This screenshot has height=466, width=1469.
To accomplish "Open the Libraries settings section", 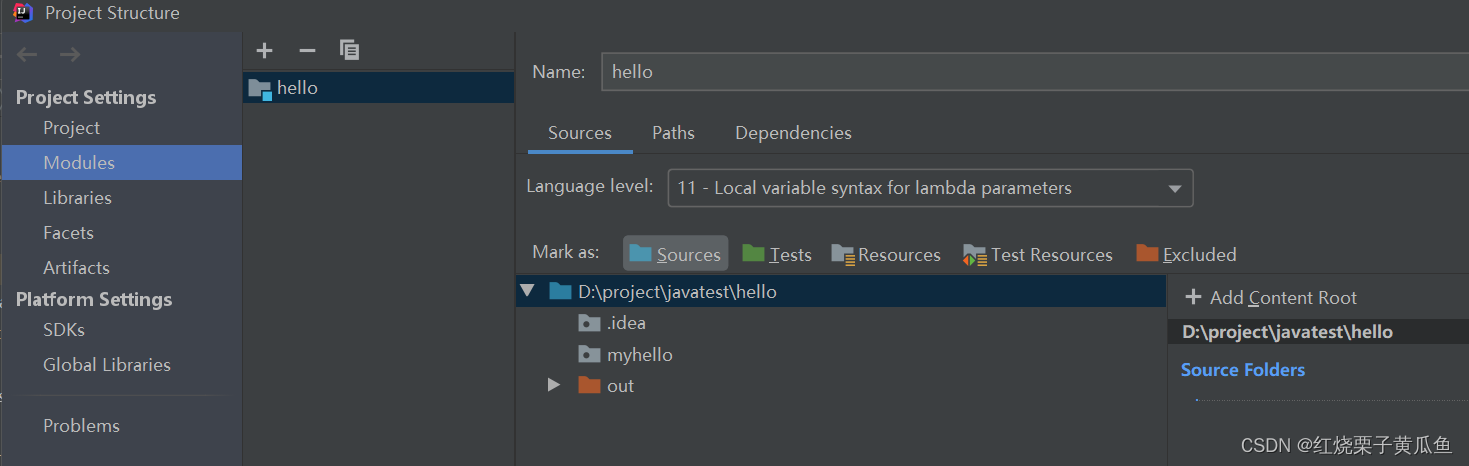I will [77, 198].
